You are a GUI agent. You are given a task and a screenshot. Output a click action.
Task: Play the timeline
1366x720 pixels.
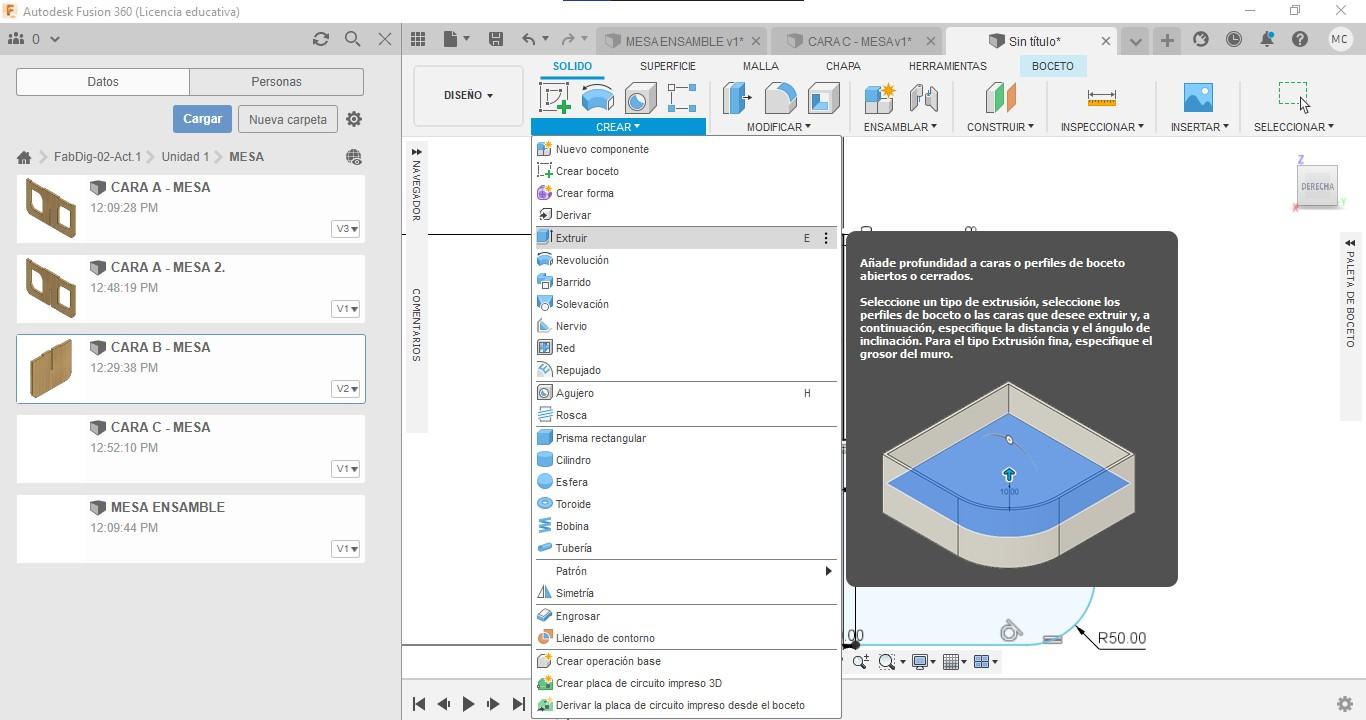pos(468,704)
